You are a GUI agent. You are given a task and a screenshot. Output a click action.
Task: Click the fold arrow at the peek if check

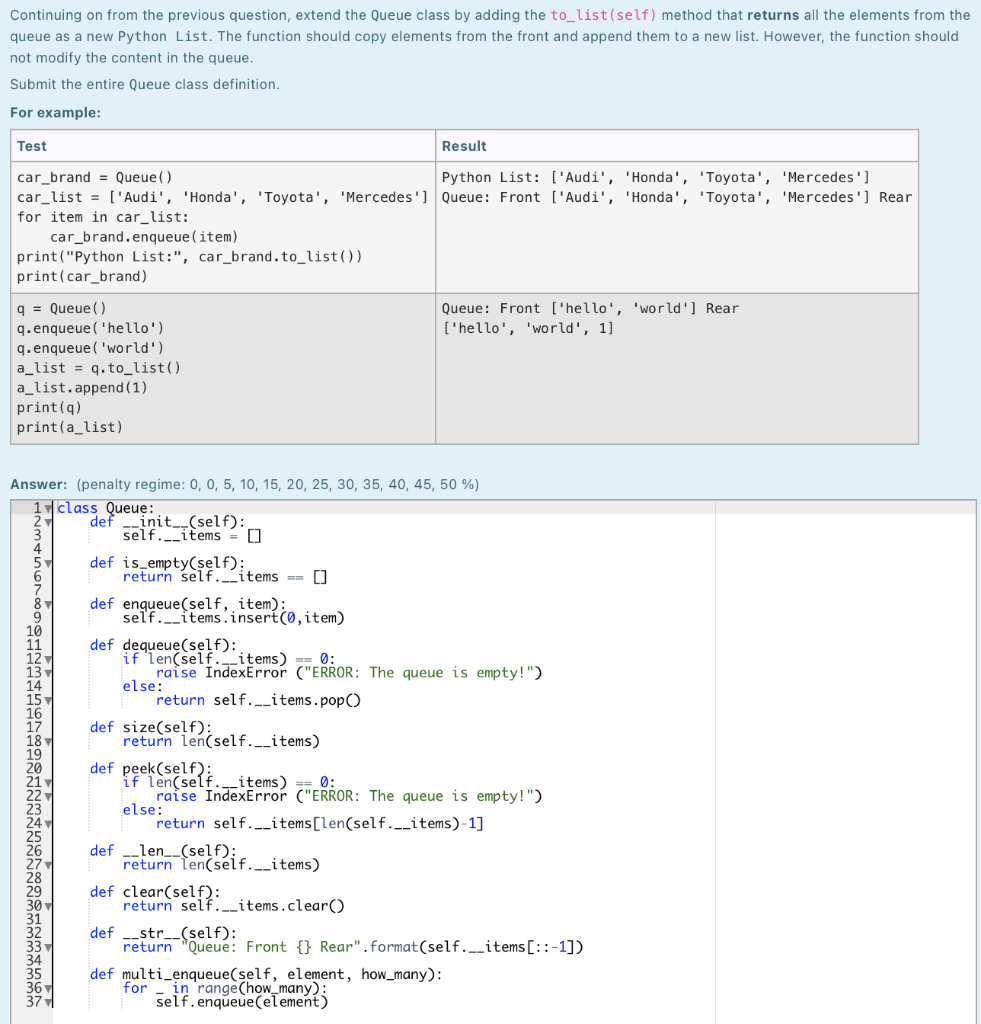[x=48, y=781]
